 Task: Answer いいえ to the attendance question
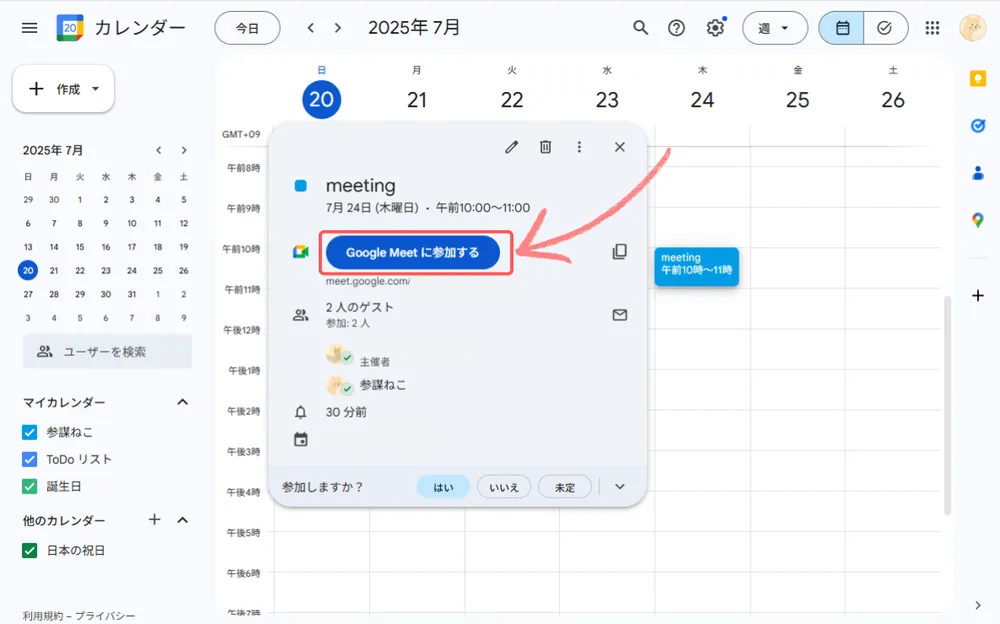pyautogui.click(x=504, y=487)
